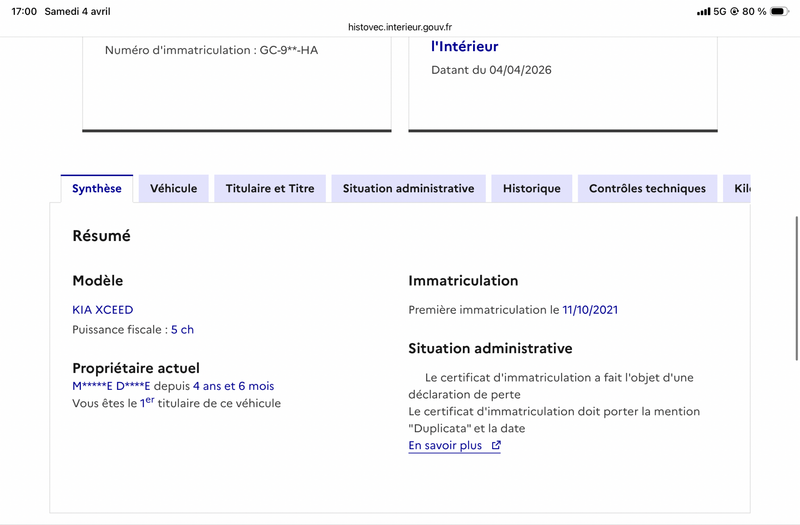Open the partially visible Kilométrage tab
Image resolution: width=800 pixels, height=525 pixels.
737,188
